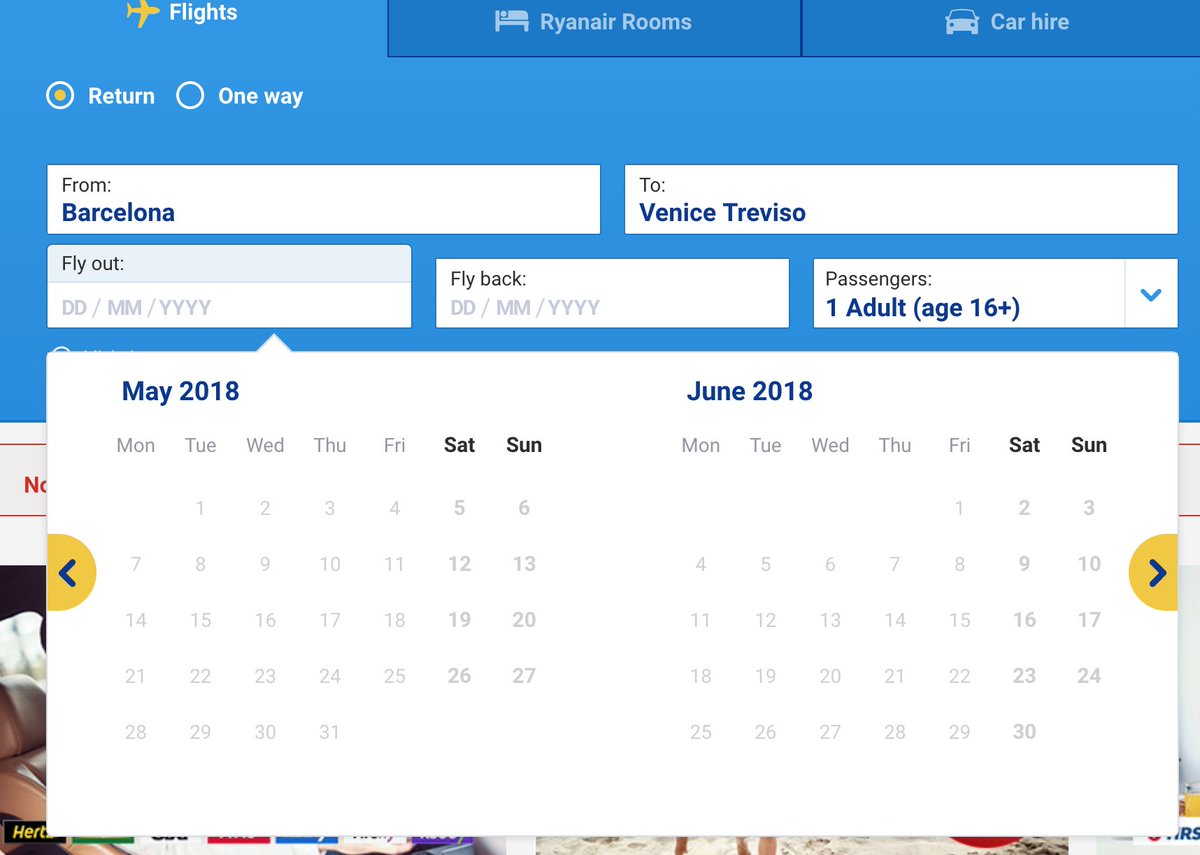Click the car icon beside Car hire

point(962,22)
